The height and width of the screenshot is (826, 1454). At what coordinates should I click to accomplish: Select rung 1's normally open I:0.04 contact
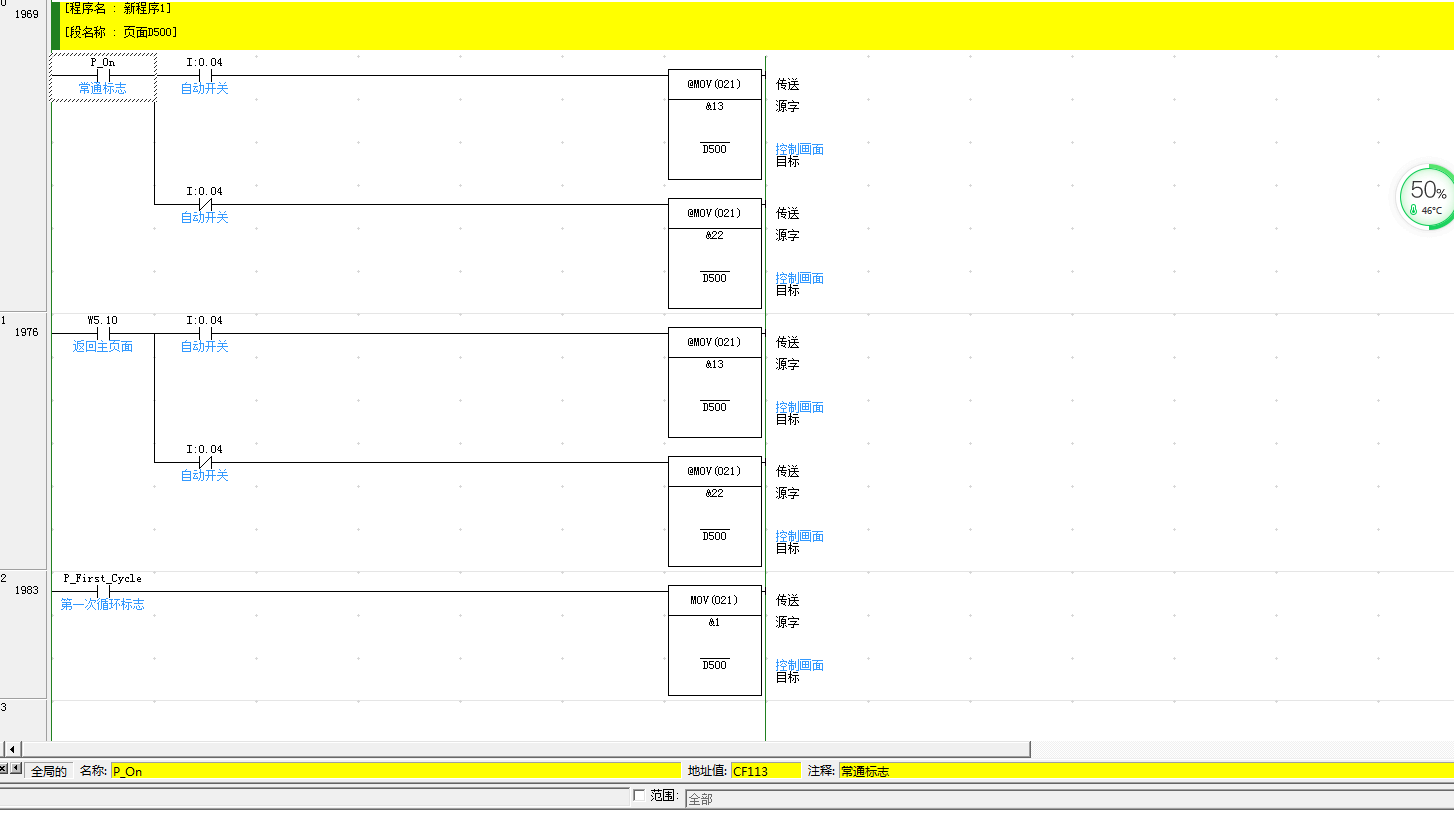pyautogui.click(x=205, y=334)
